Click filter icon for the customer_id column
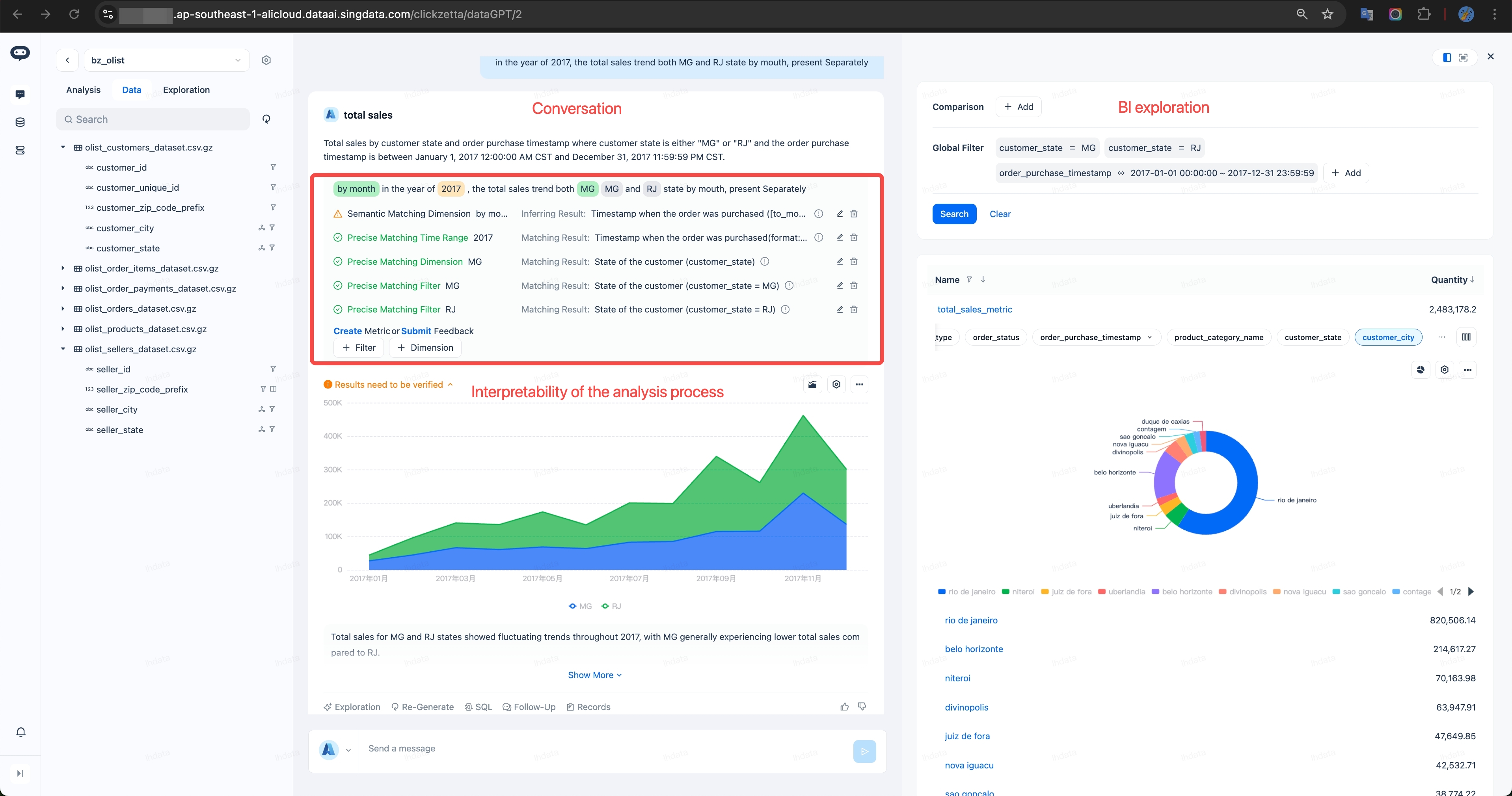This screenshot has width=1512, height=796. [x=273, y=167]
